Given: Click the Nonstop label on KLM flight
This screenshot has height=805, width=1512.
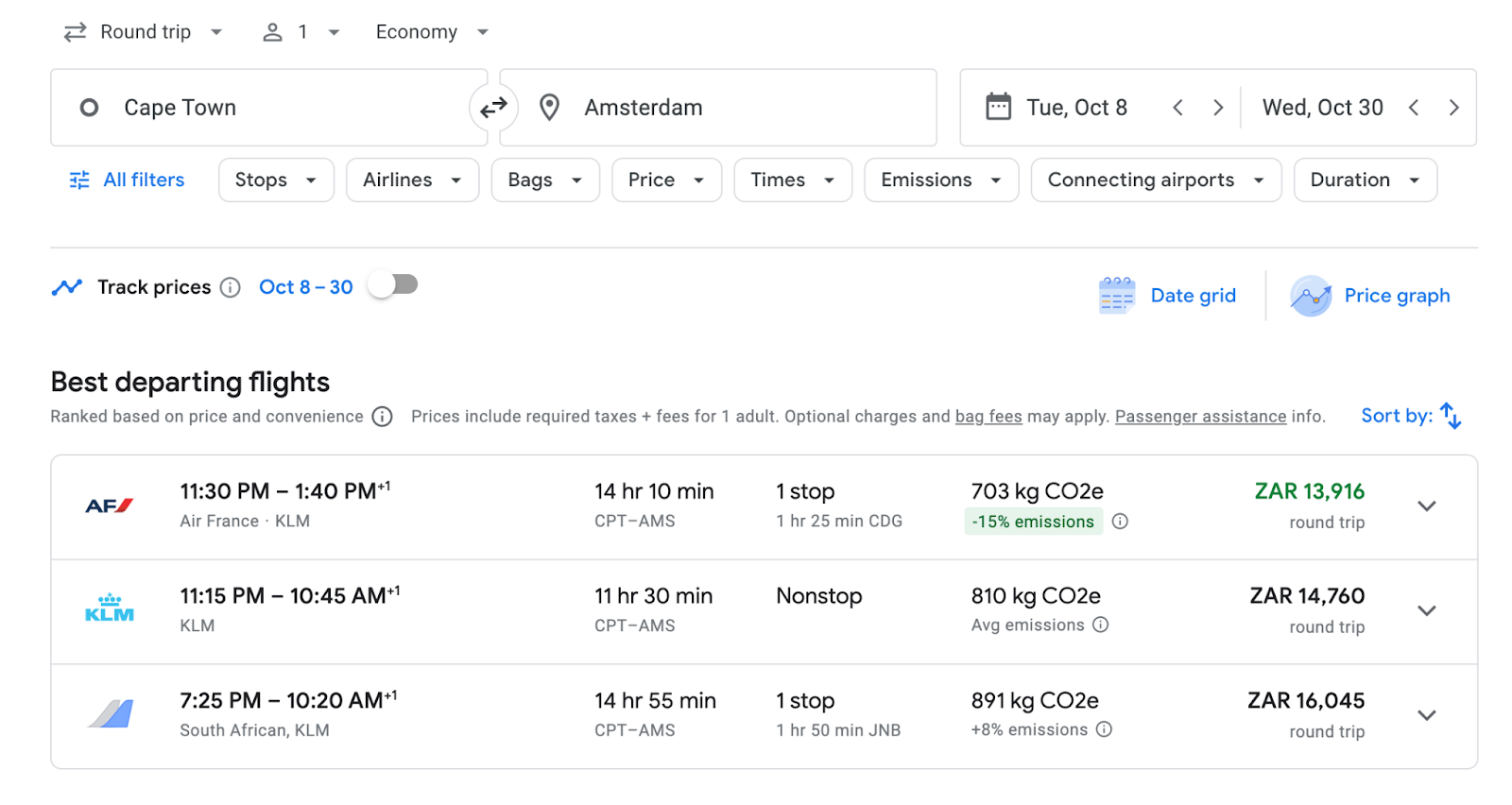Looking at the screenshot, I should coord(819,596).
